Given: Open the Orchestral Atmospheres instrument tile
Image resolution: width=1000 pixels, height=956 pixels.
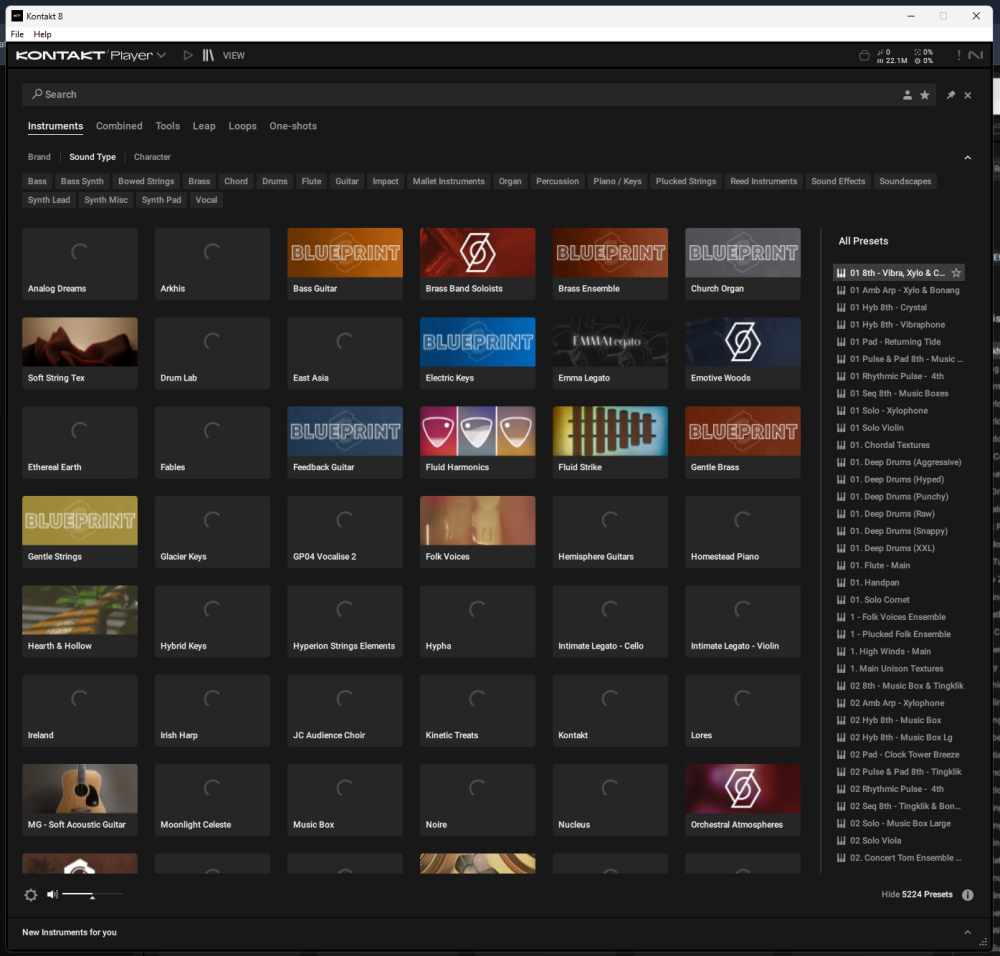Looking at the screenshot, I should click(743, 799).
